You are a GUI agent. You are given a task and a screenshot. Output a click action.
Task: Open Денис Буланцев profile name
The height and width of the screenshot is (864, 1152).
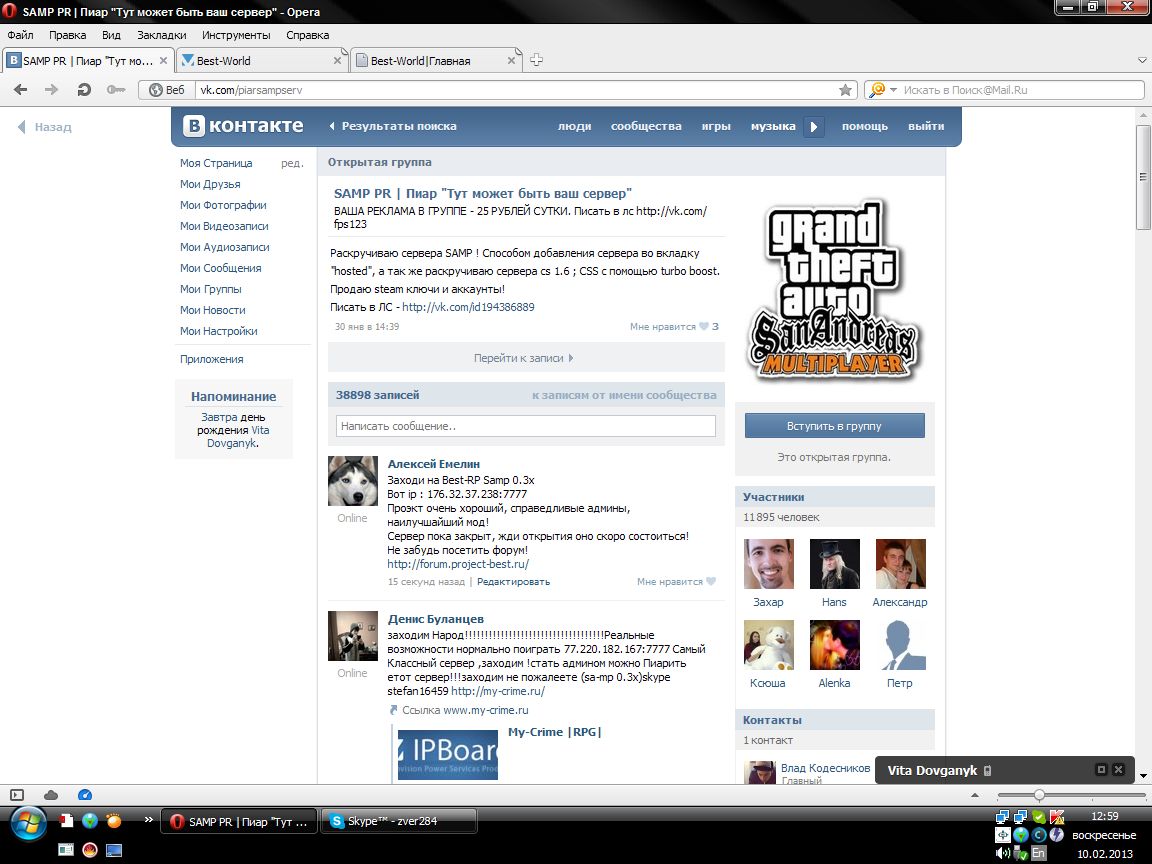(436, 619)
